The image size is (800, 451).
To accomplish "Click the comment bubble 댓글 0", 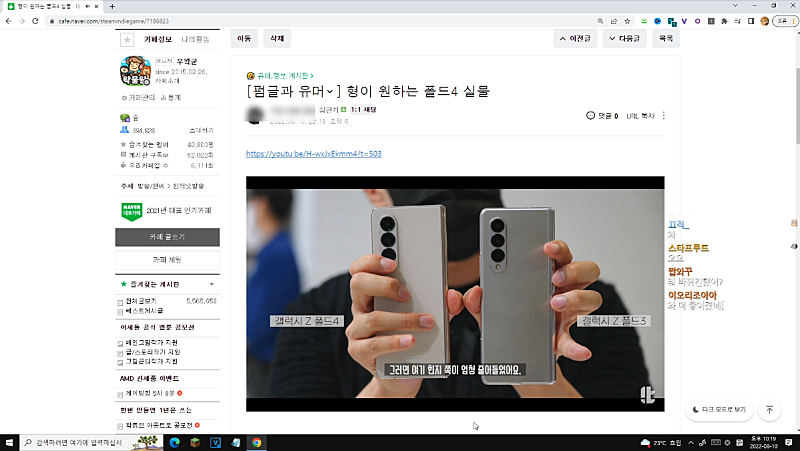I will click(602, 116).
